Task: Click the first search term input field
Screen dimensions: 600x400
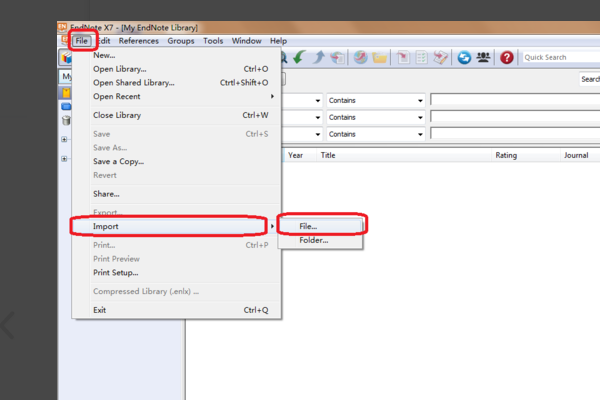Action: point(515,100)
